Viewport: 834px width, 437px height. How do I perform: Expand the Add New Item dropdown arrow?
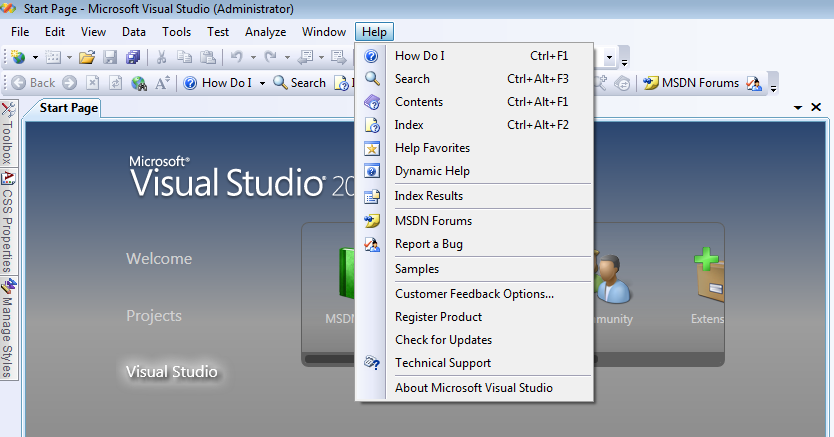pos(69,57)
